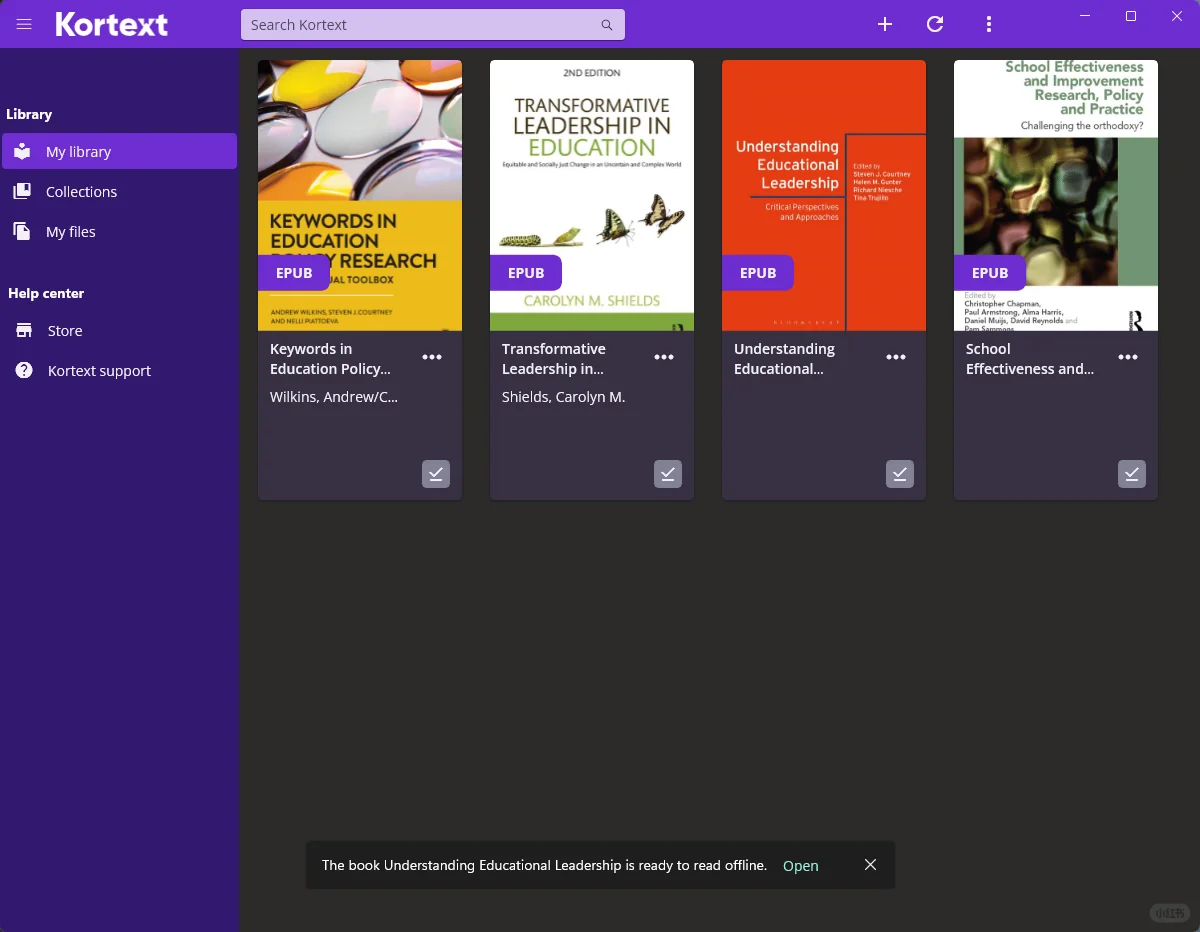The width and height of the screenshot is (1200, 932).
Task: Click the Help center section heading
Action: point(46,293)
